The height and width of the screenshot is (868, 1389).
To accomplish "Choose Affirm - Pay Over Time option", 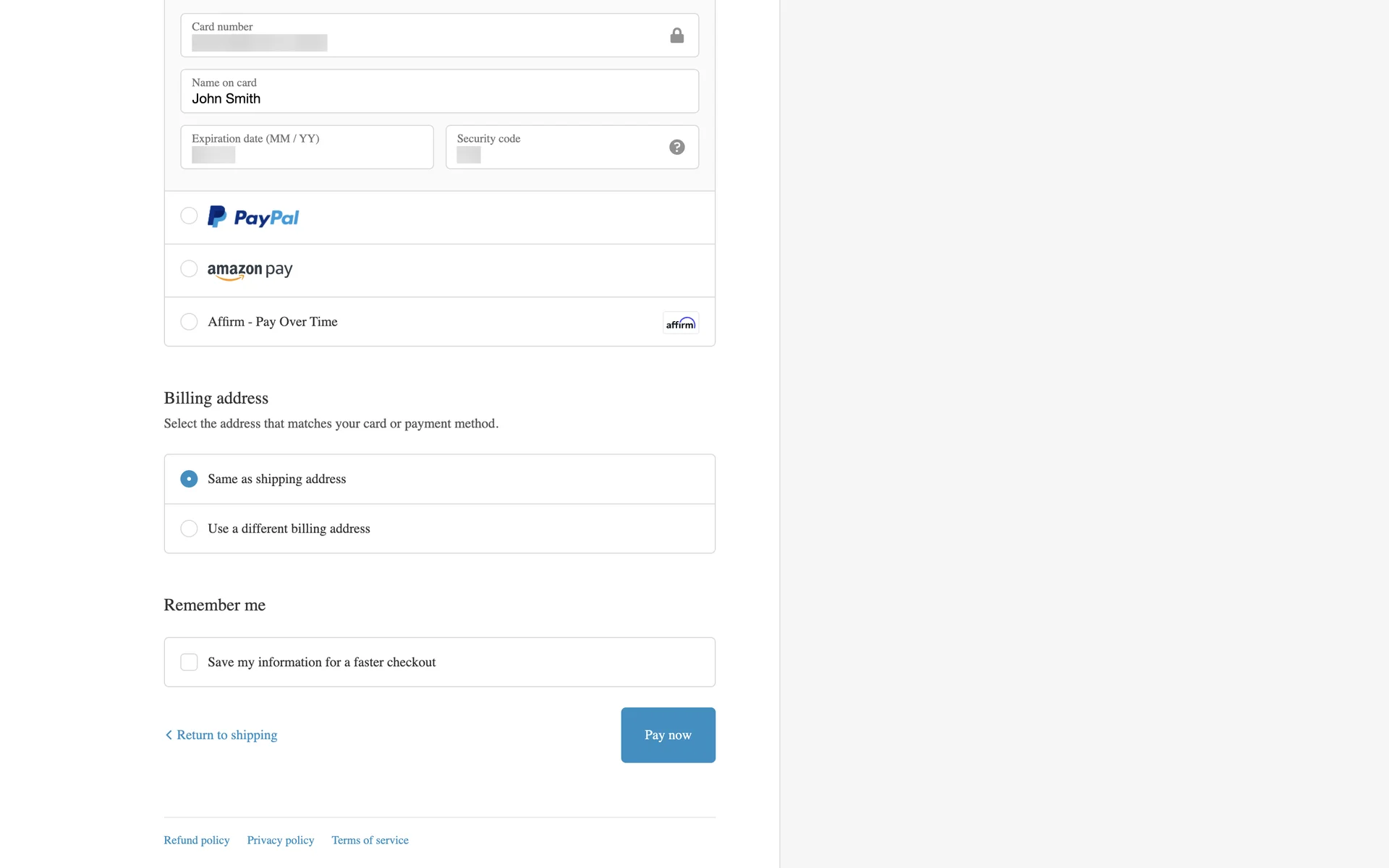I will 189,322.
